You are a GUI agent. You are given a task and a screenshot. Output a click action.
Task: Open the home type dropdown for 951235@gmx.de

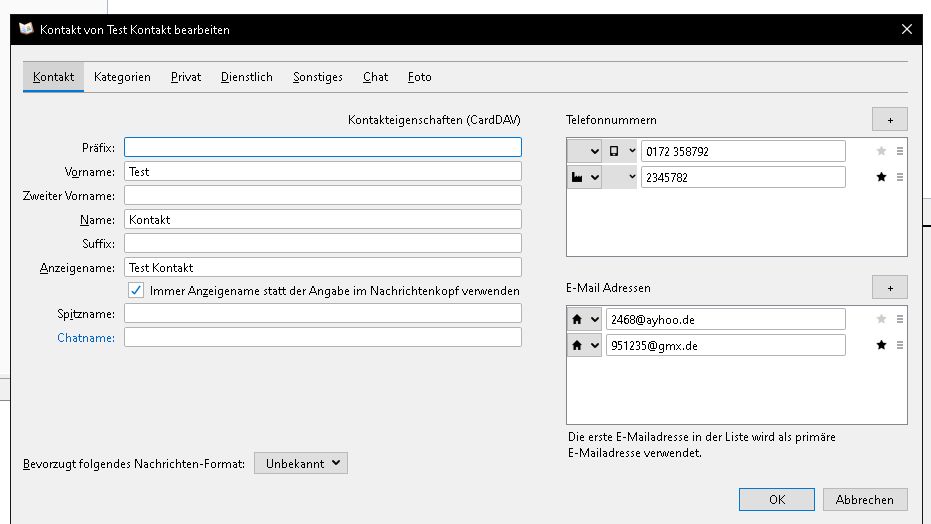(x=585, y=346)
